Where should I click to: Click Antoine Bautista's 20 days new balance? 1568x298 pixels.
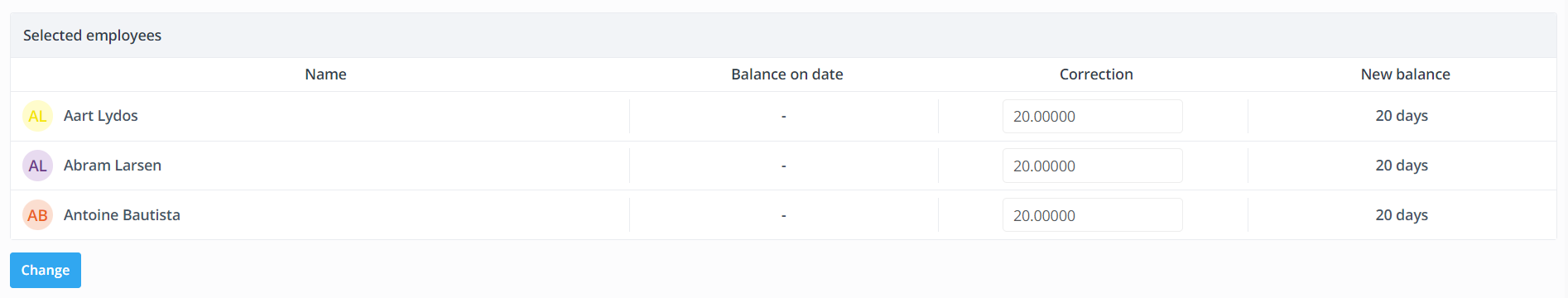tap(1402, 215)
